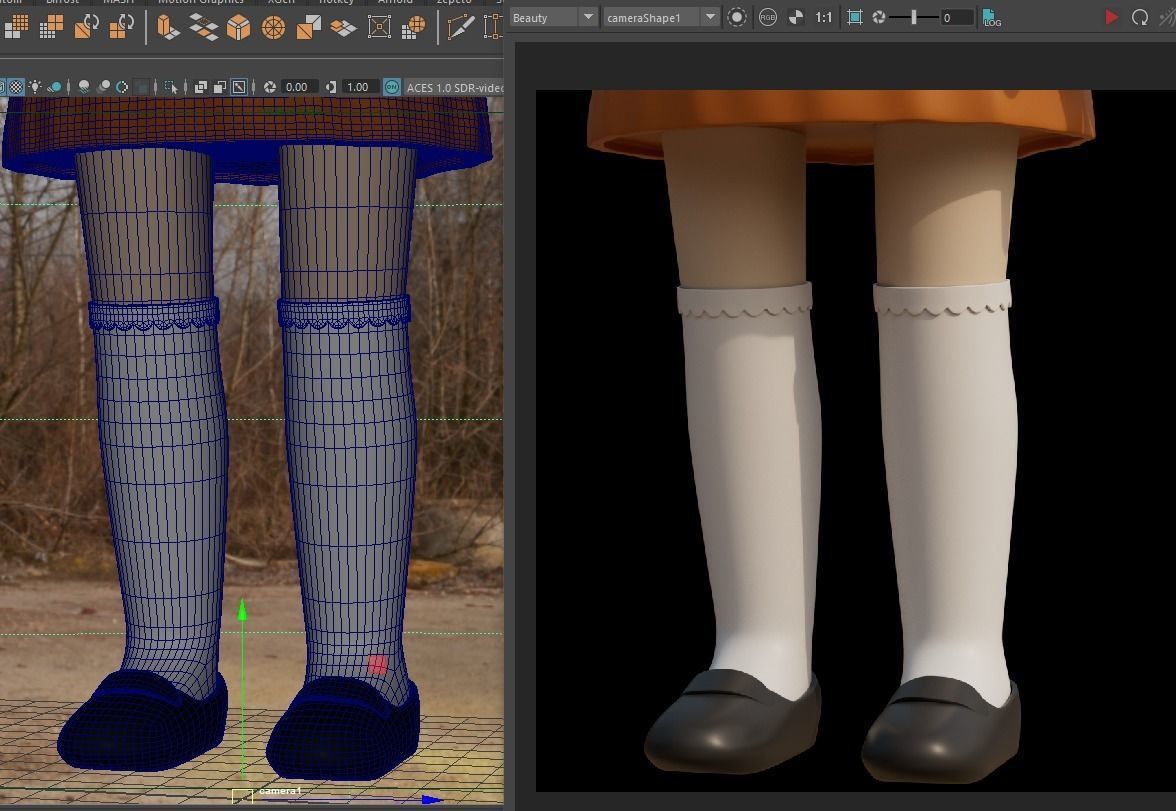Toggle use all lights bulb icon
The width and height of the screenshot is (1176, 811).
[35, 87]
